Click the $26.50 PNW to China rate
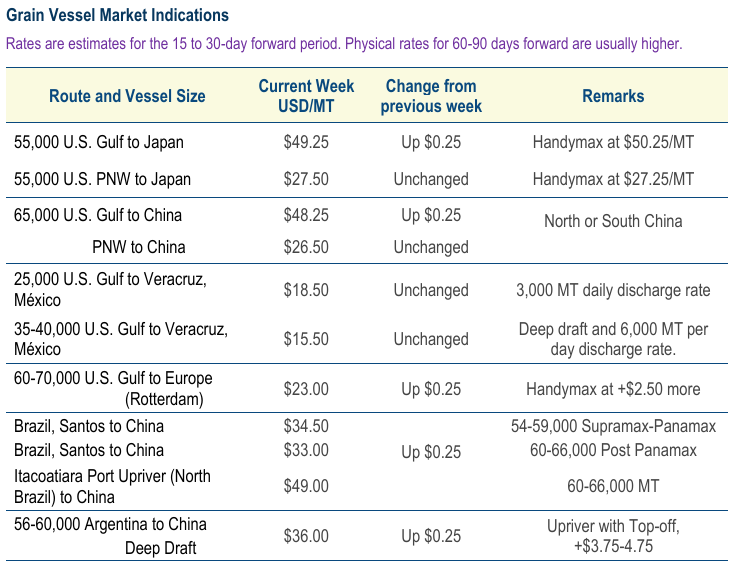The height and width of the screenshot is (579, 739). pyautogui.click(x=306, y=247)
